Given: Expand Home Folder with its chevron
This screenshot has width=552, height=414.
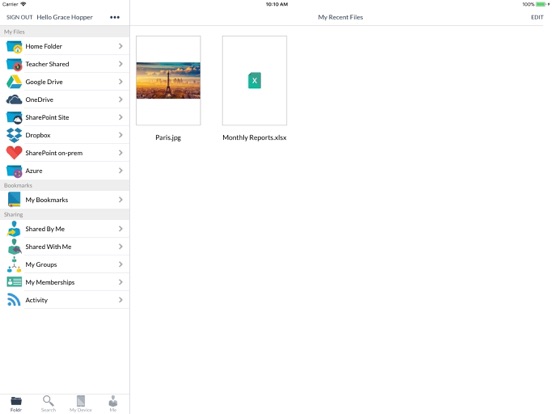Looking at the screenshot, I should (x=120, y=46).
